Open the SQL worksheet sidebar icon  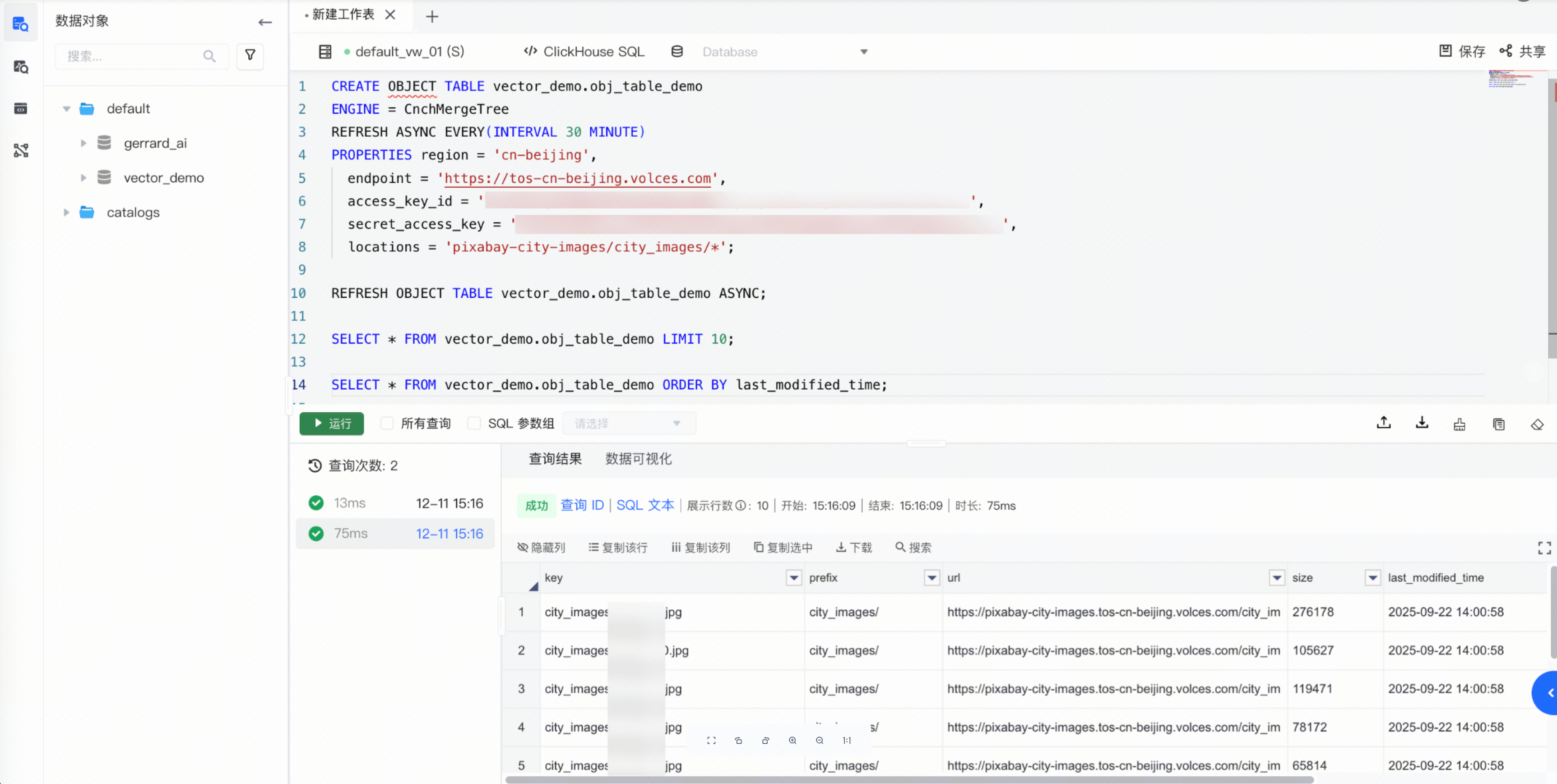point(21,109)
